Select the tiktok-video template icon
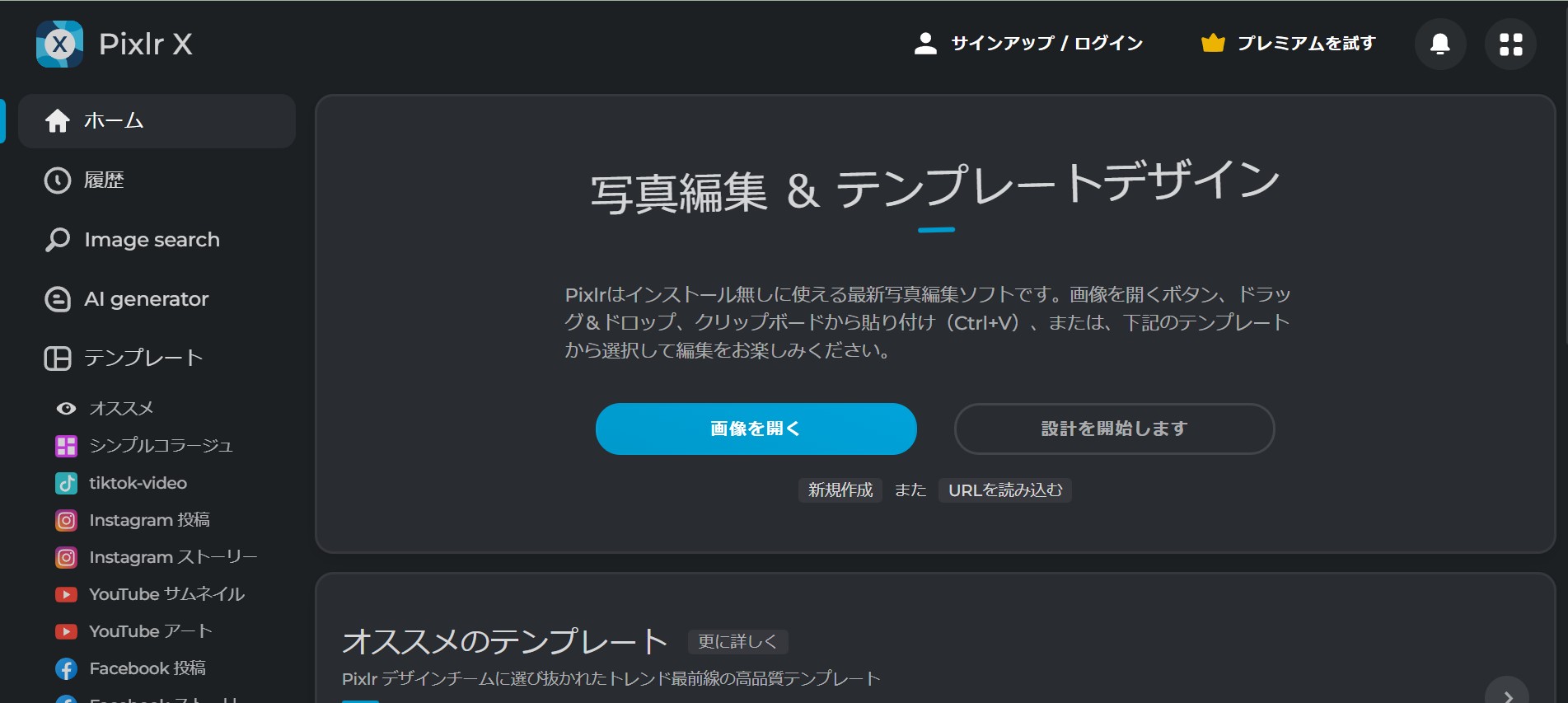1568x703 pixels. click(66, 483)
